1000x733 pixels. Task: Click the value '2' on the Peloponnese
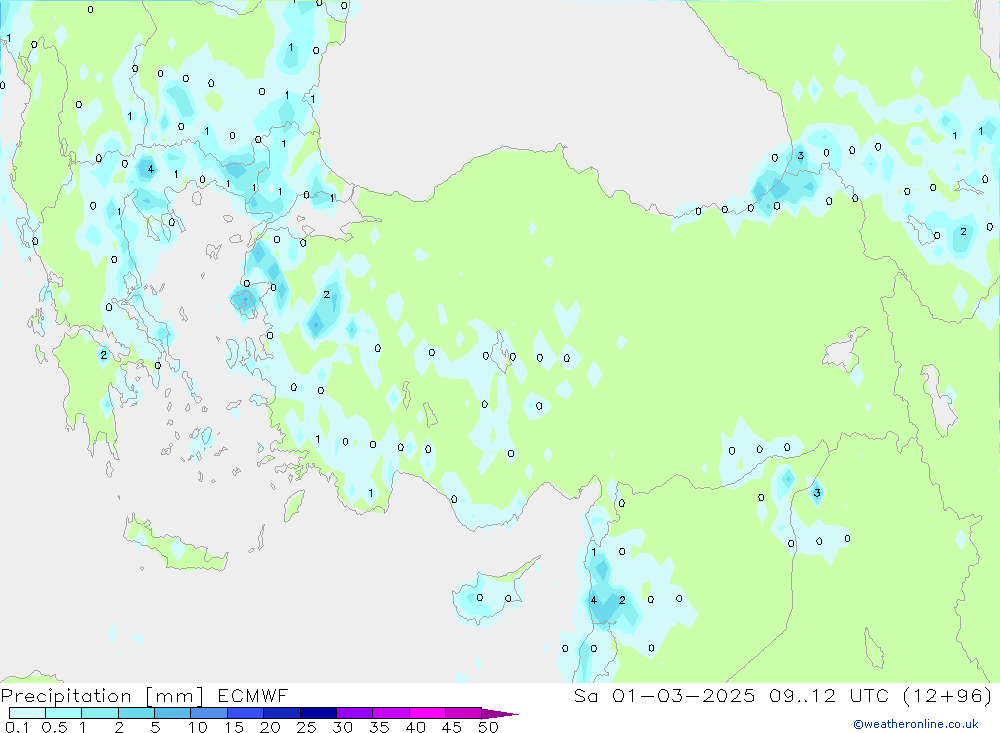tap(103, 355)
